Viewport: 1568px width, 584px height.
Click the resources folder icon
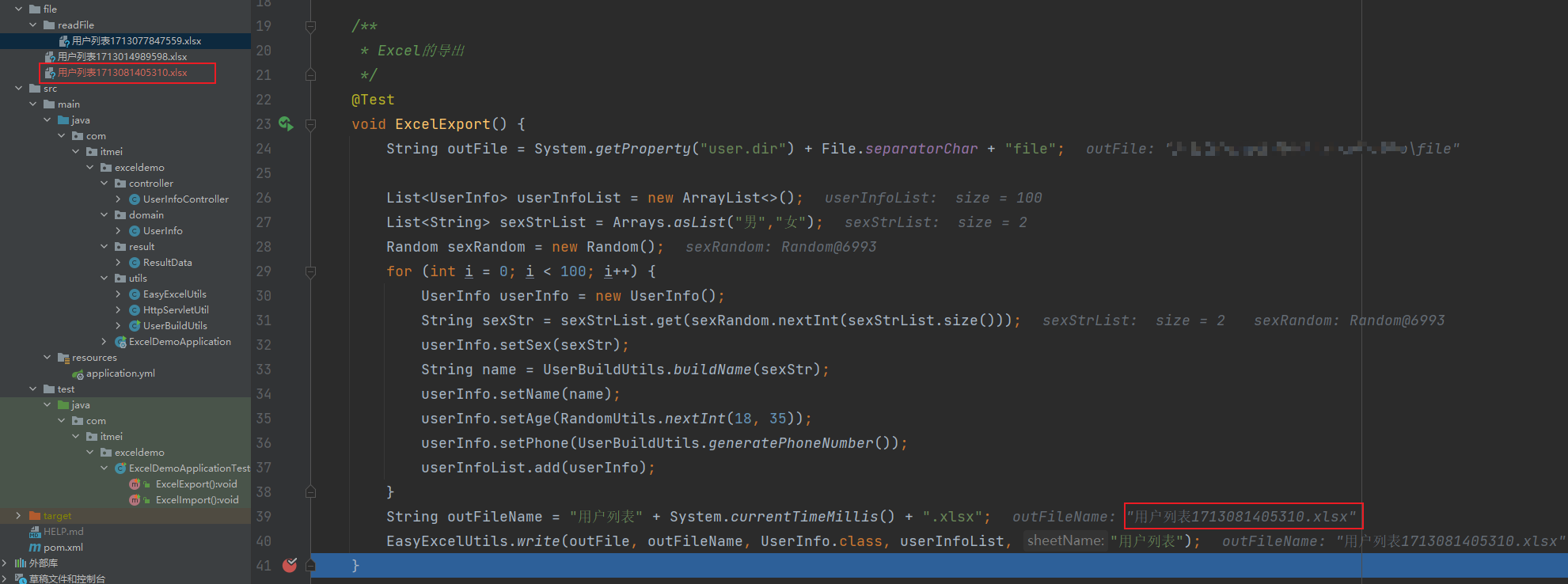point(63,358)
